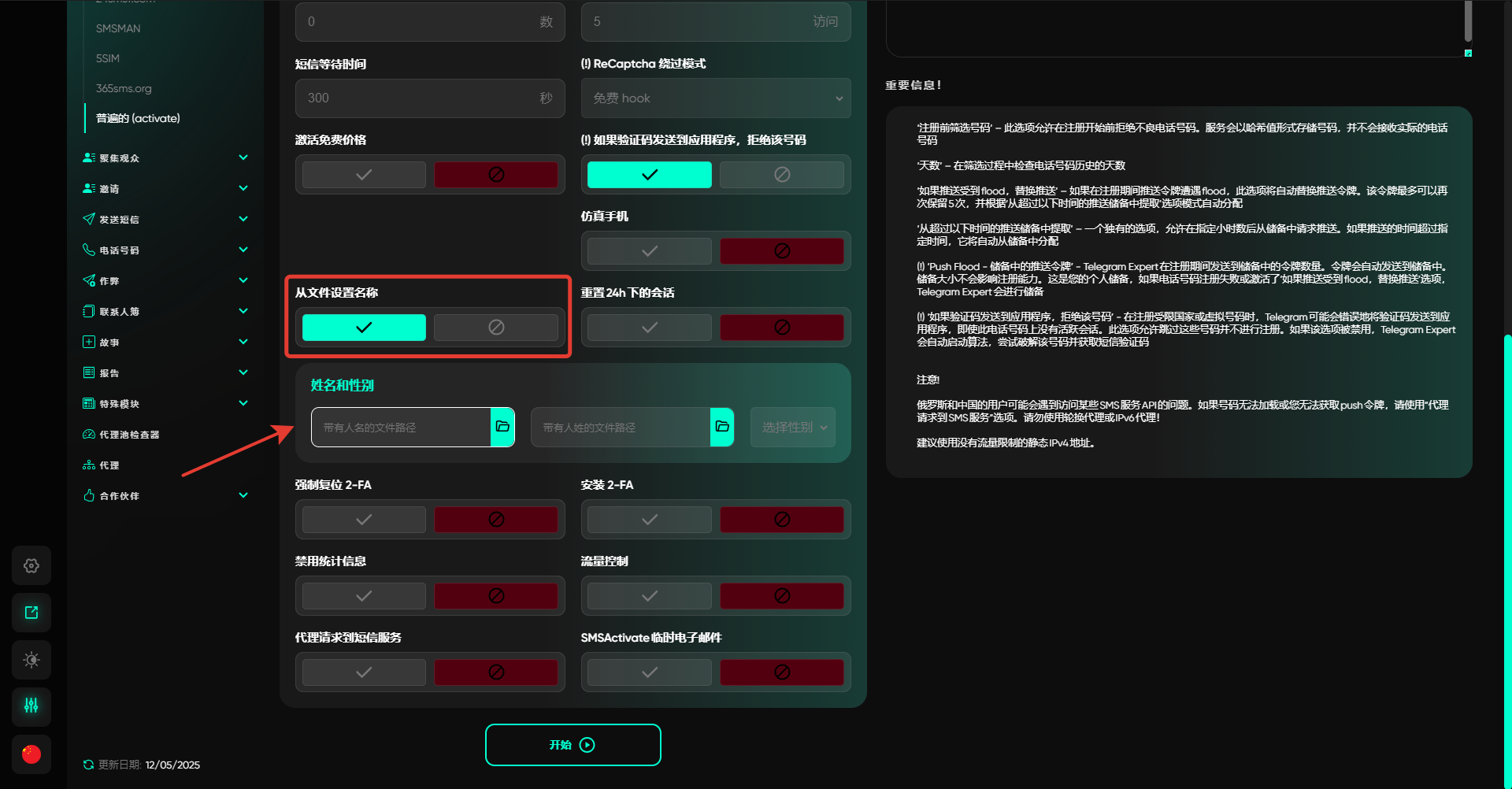Click the external link export icon
1512x789 pixels.
tap(31, 613)
